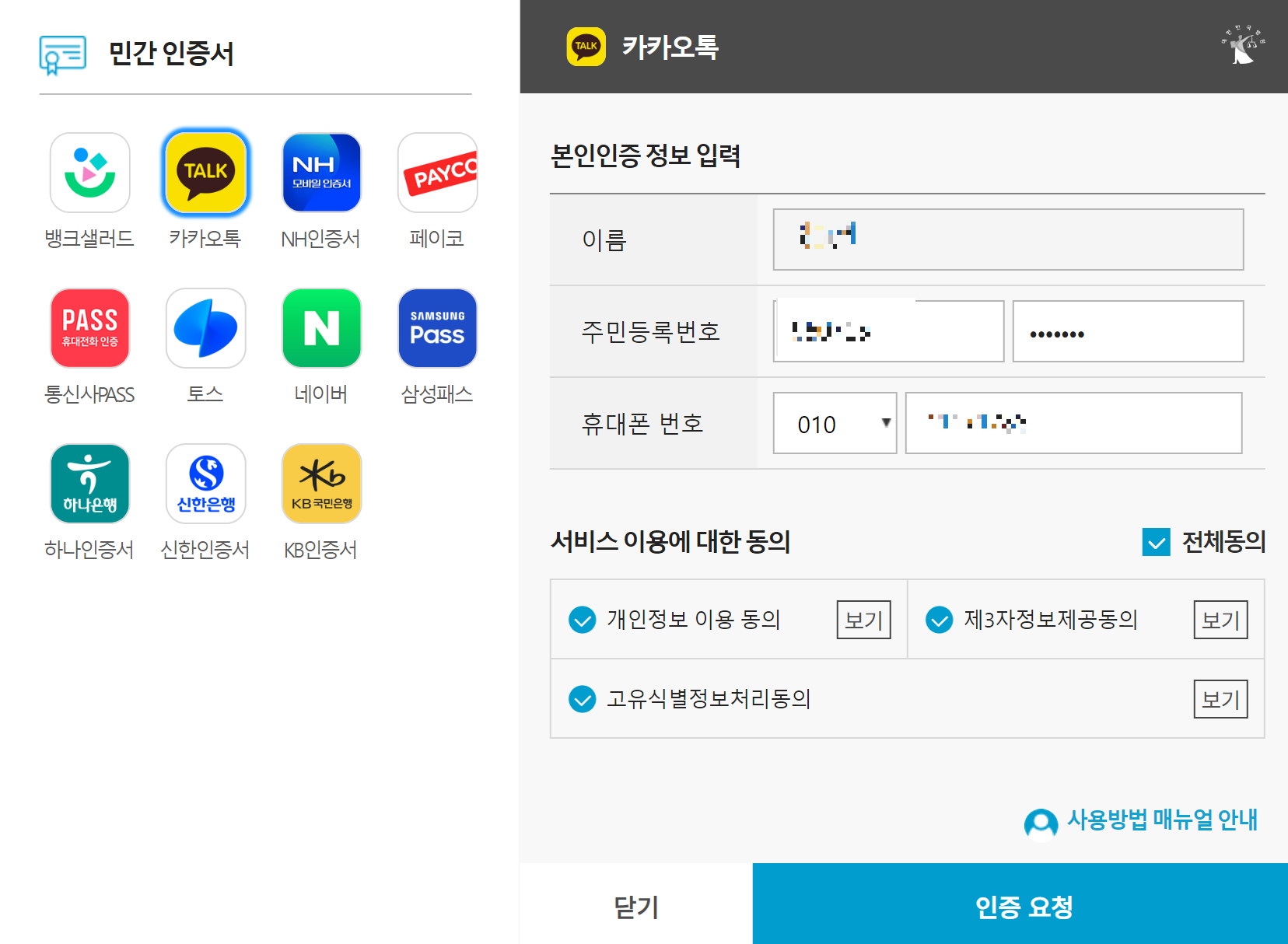The image size is (1288, 944).
Task: Select the 삼성패스 Samsung Pass icon
Action: (x=438, y=328)
